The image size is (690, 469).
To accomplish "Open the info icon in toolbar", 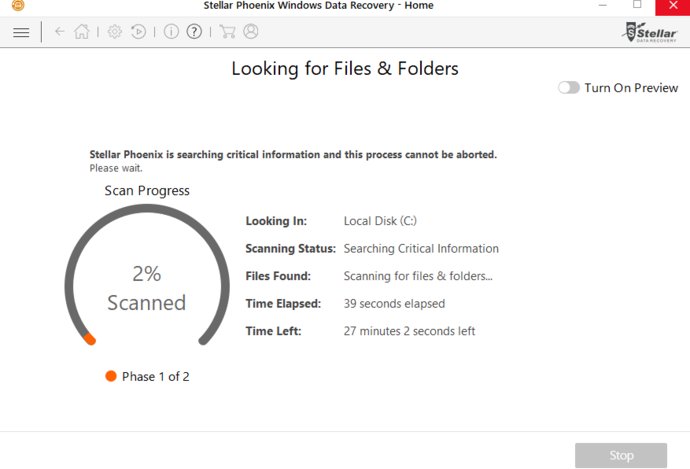I will (x=171, y=32).
